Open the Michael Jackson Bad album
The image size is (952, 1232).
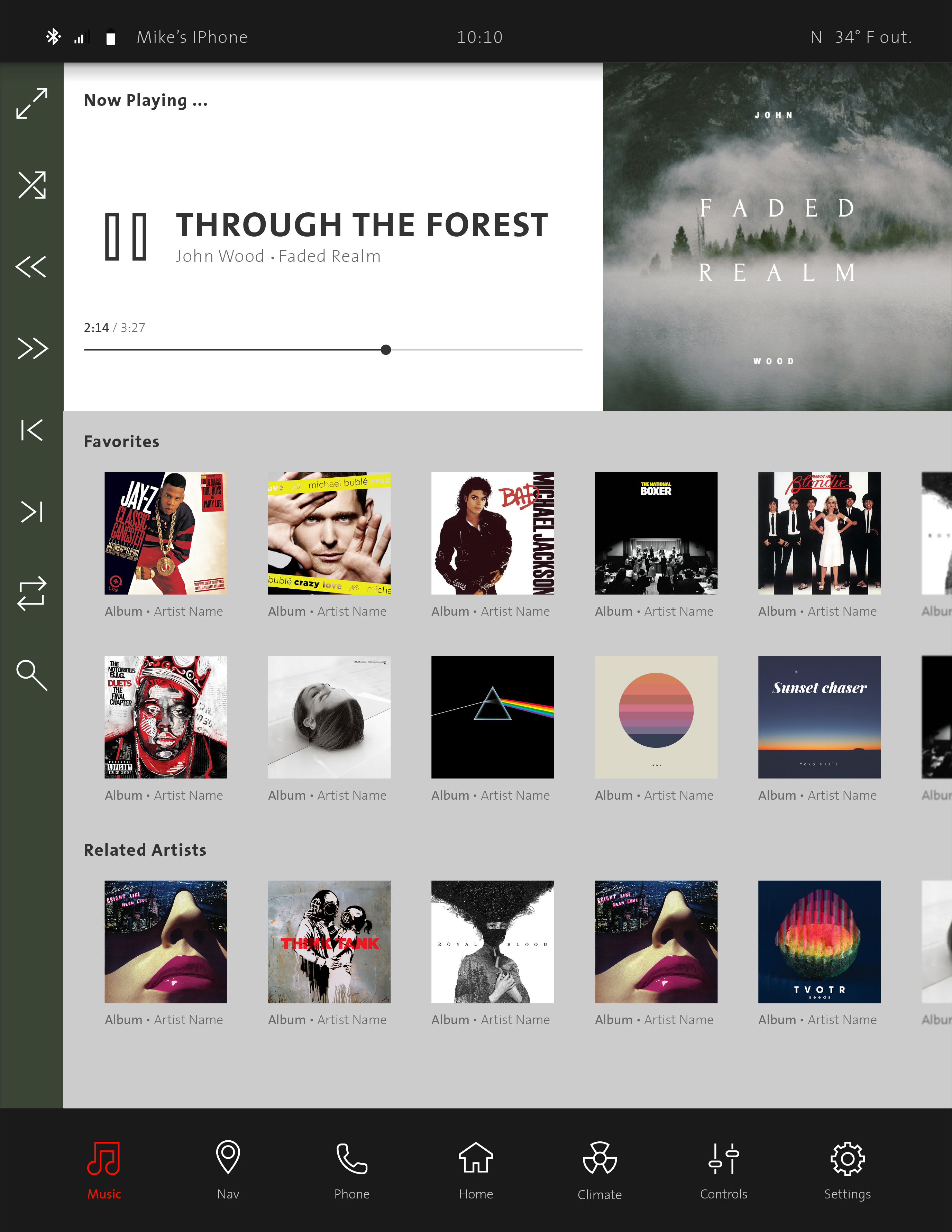tap(493, 533)
